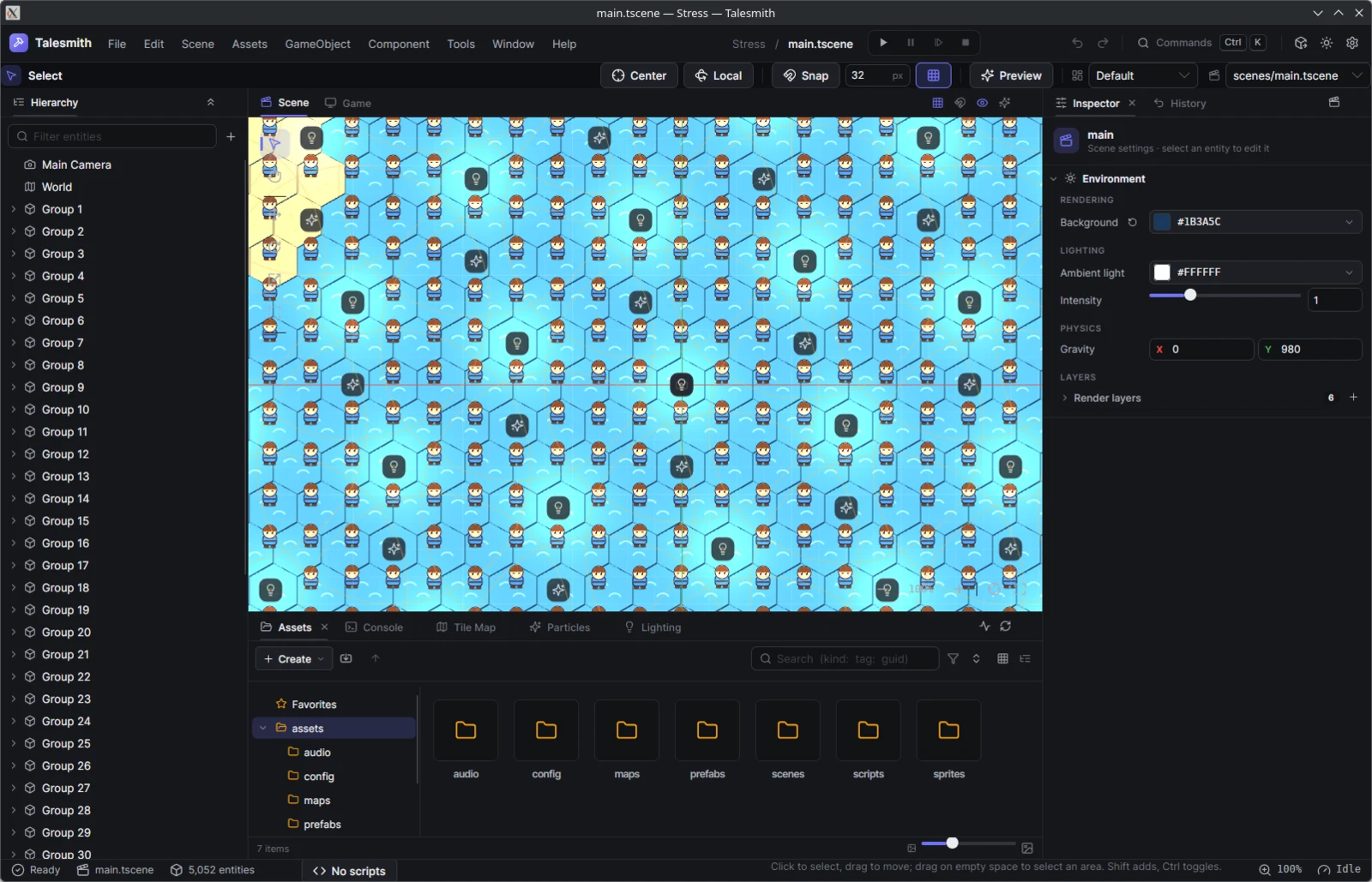Click the Preview button
The height and width of the screenshot is (882, 1372).
tap(1011, 75)
